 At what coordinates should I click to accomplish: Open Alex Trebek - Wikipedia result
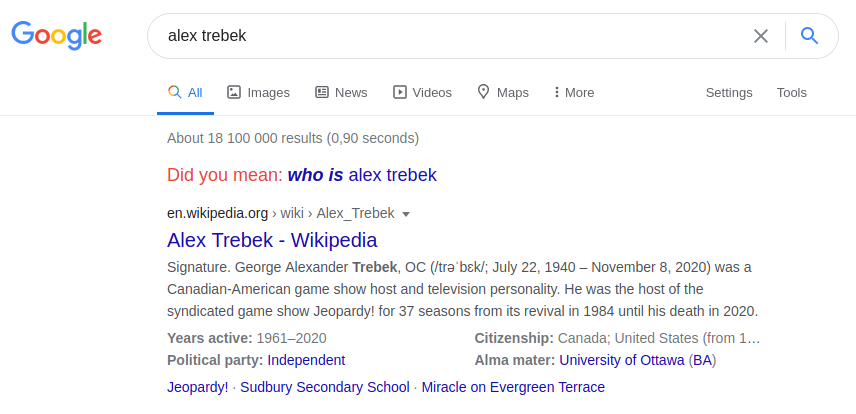tap(272, 240)
